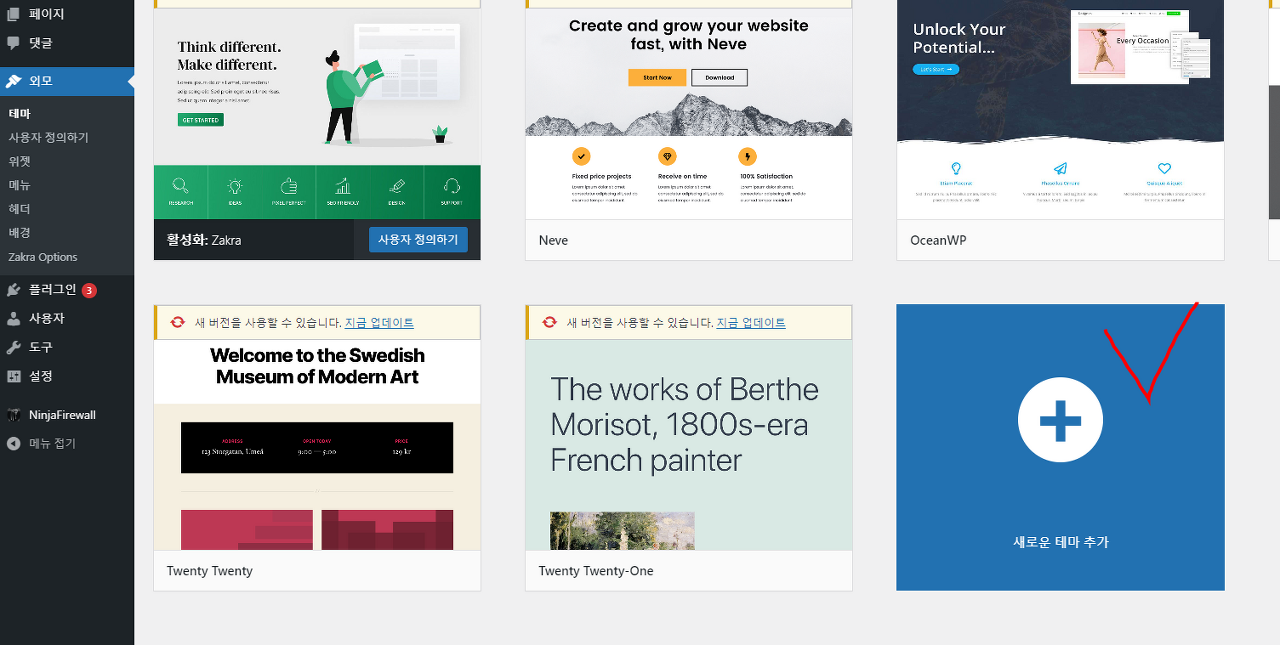Screen dimensions: 1280x645
Task: Click the OceanWP theme name
Action: click(x=938, y=241)
